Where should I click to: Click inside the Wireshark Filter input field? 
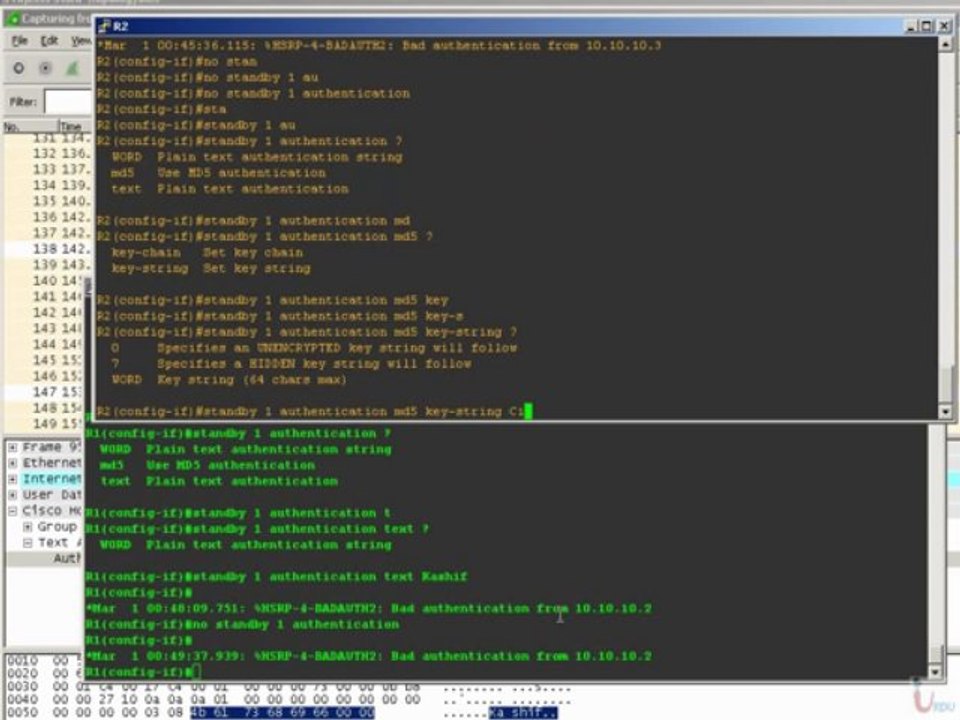pyautogui.click(x=69, y=102)
